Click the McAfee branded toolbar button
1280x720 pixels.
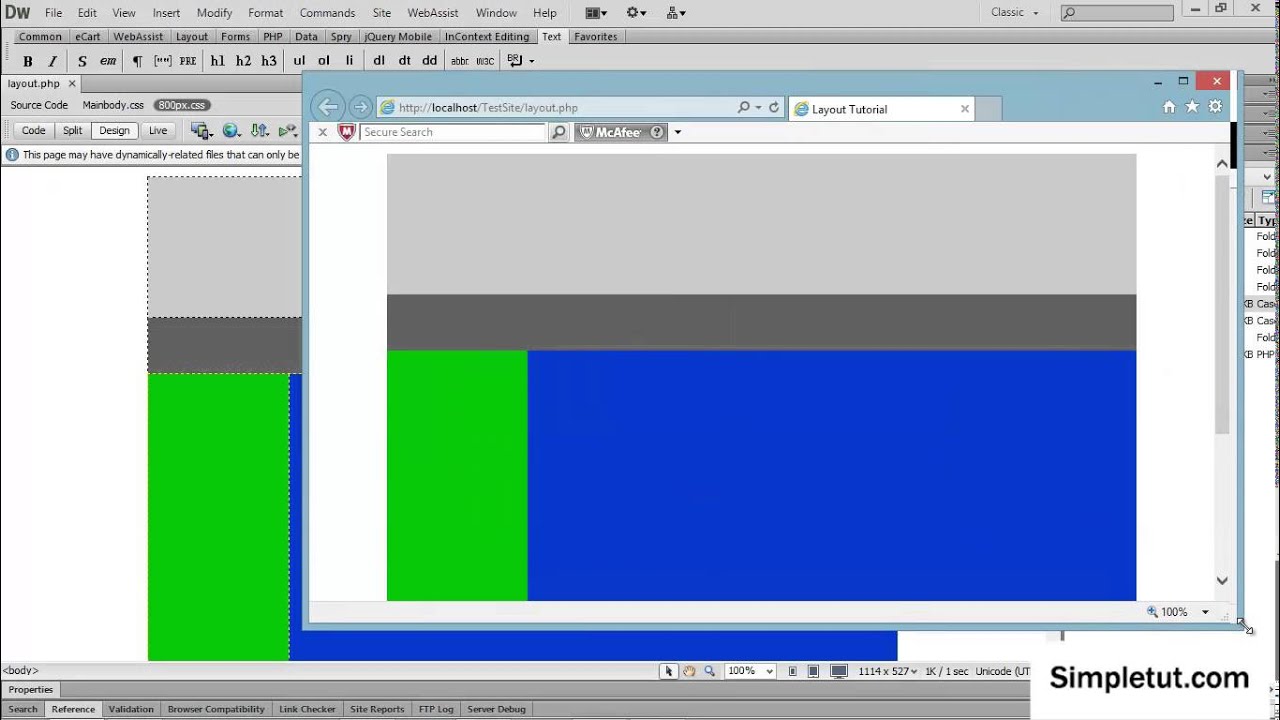620,132
